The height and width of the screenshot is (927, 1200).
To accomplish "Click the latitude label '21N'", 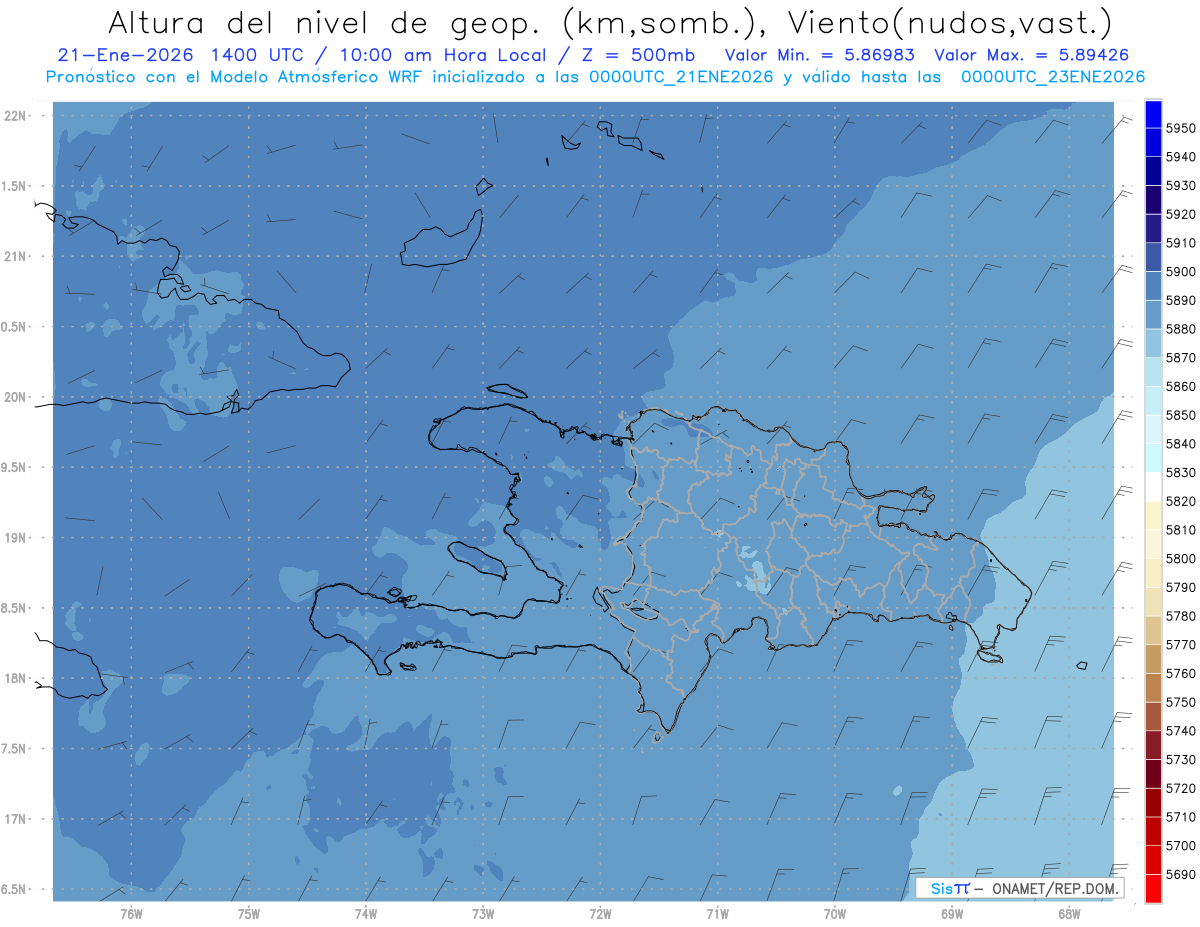I will (15, 256).
